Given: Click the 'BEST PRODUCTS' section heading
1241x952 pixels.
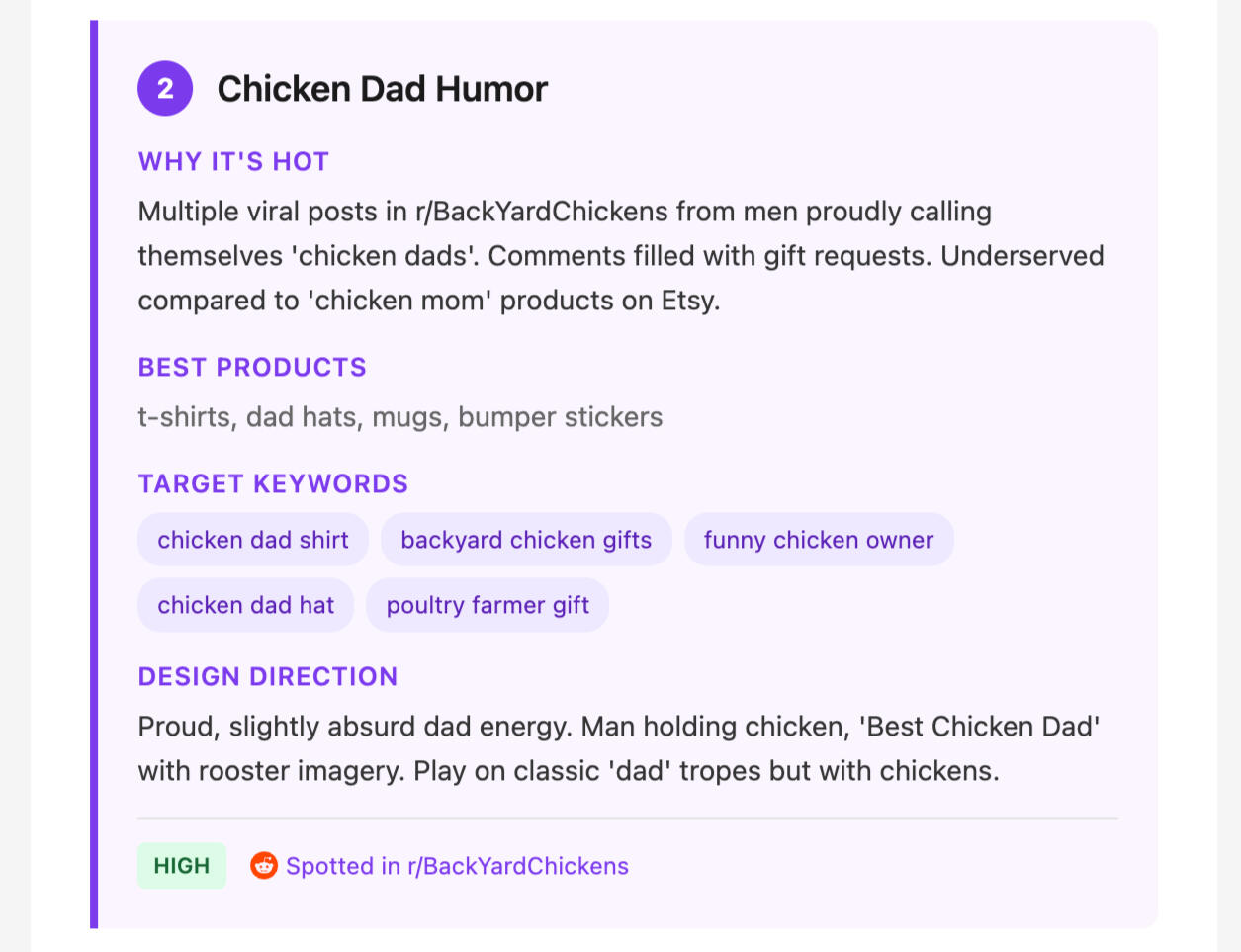Looking at the screenshot, I should pos(252,367).
